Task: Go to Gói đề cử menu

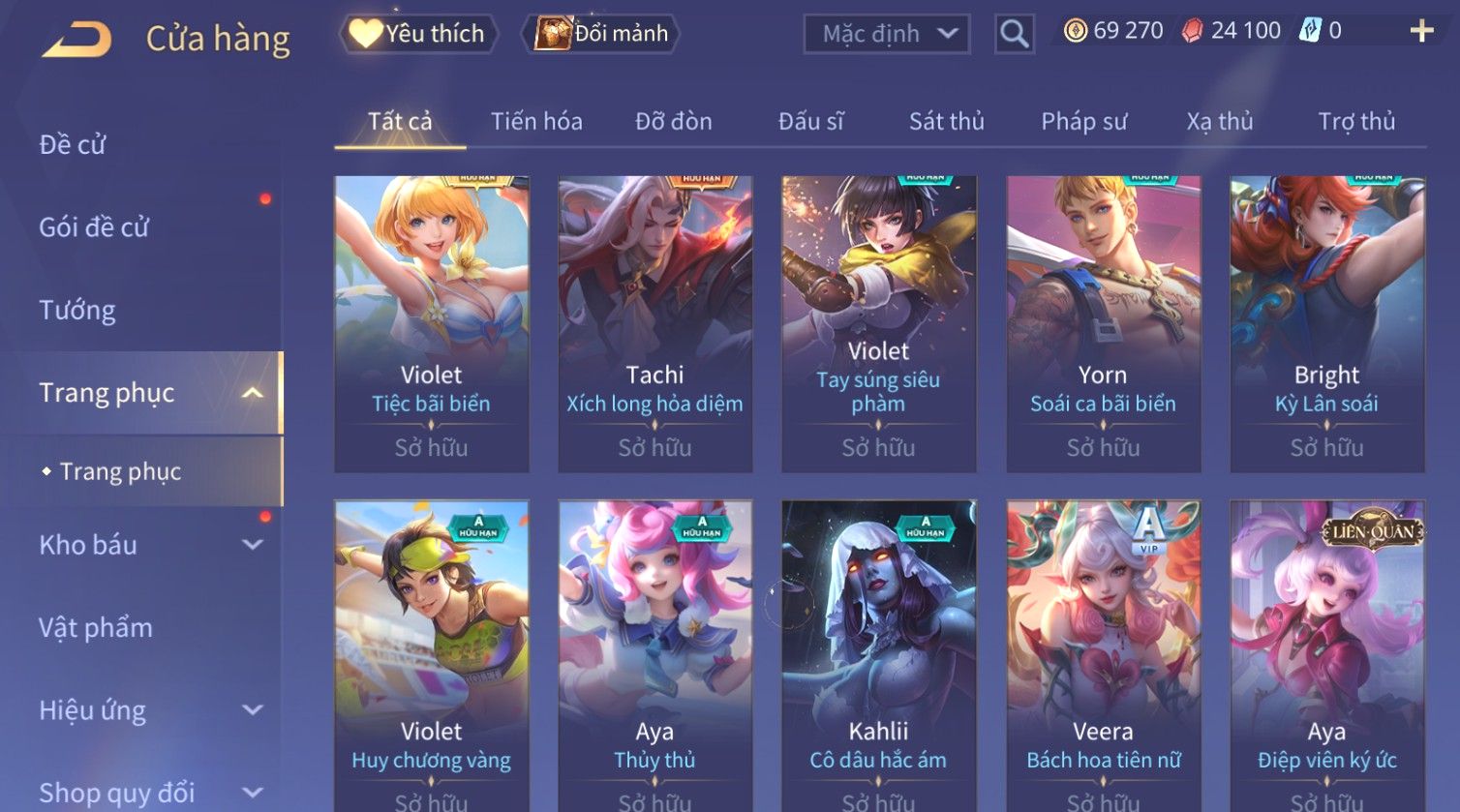Action: click(94, 227)
